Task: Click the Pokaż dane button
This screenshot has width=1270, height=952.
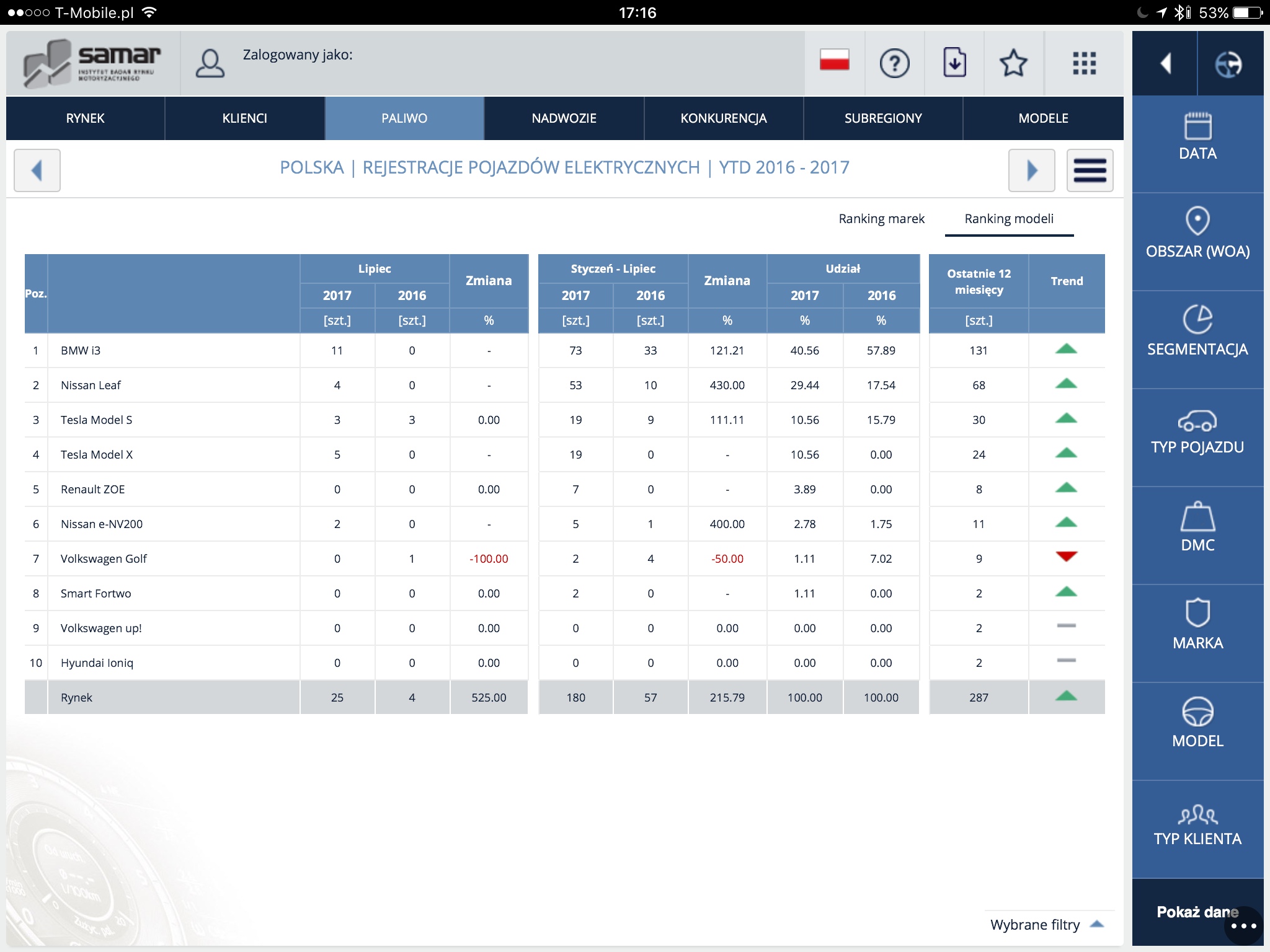Action: (x=1197, y=912)
